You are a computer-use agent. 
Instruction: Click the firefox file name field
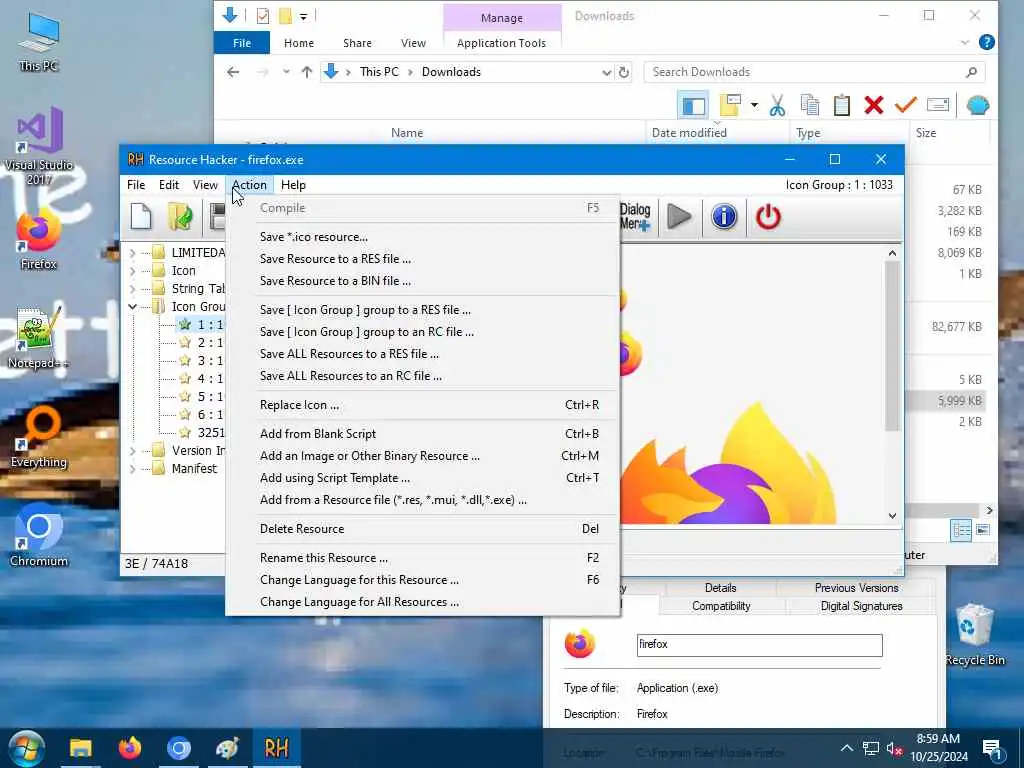pyautogui.click(x=760, y=645)
